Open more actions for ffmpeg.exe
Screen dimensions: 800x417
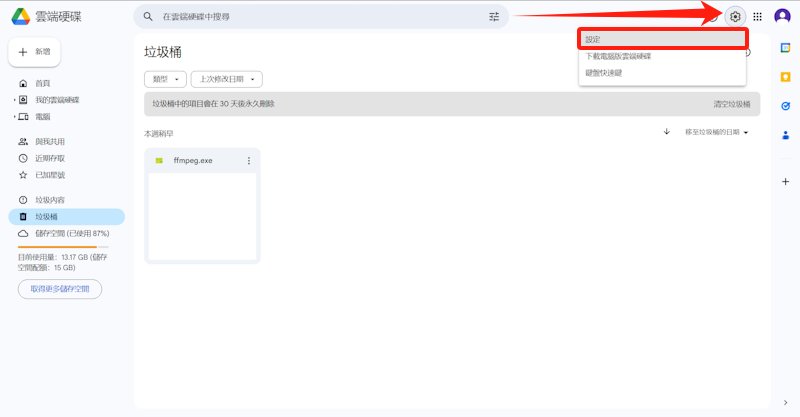(x=249, y=161)
